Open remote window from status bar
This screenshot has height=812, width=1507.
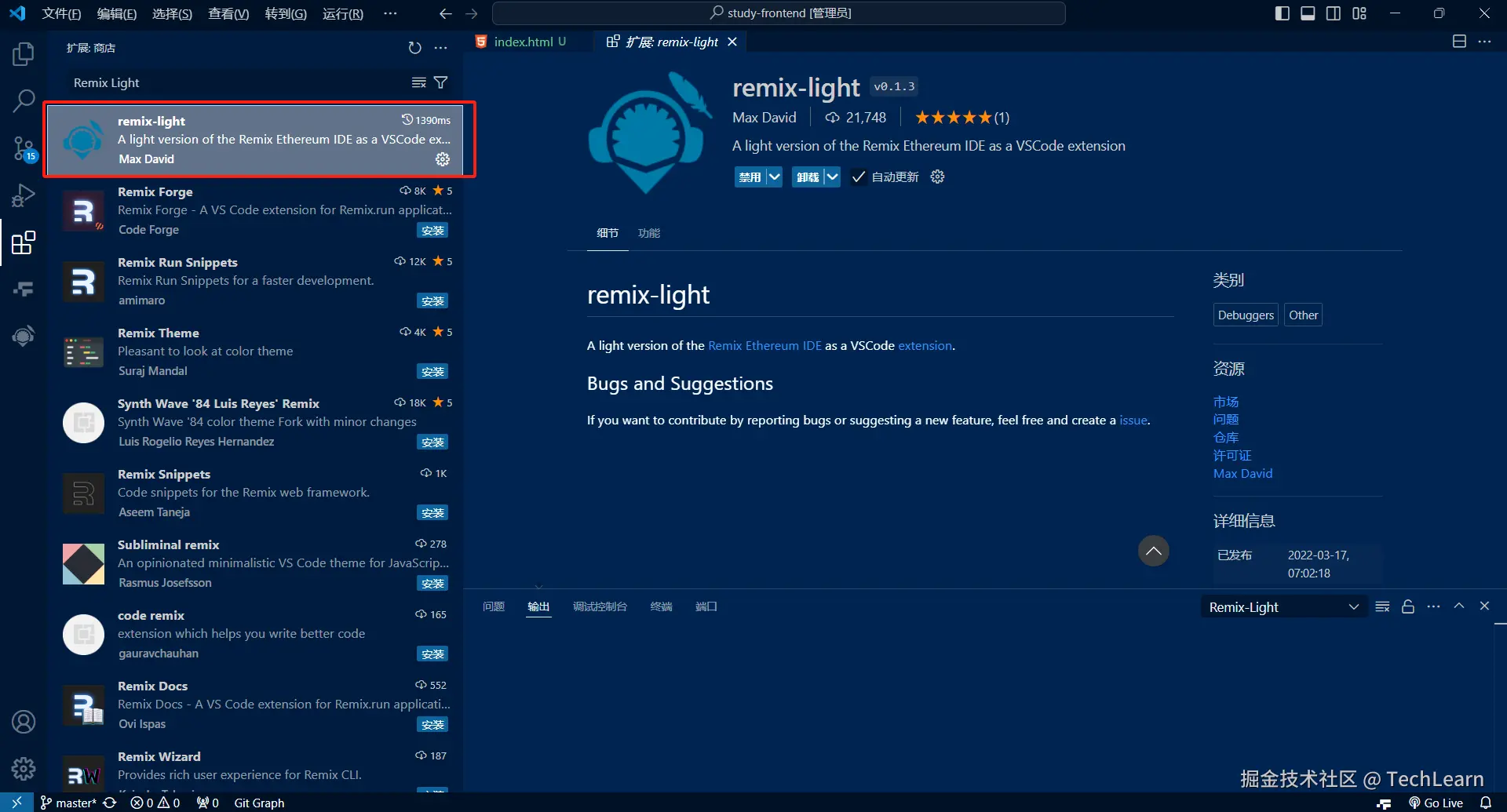pos(16,803)
